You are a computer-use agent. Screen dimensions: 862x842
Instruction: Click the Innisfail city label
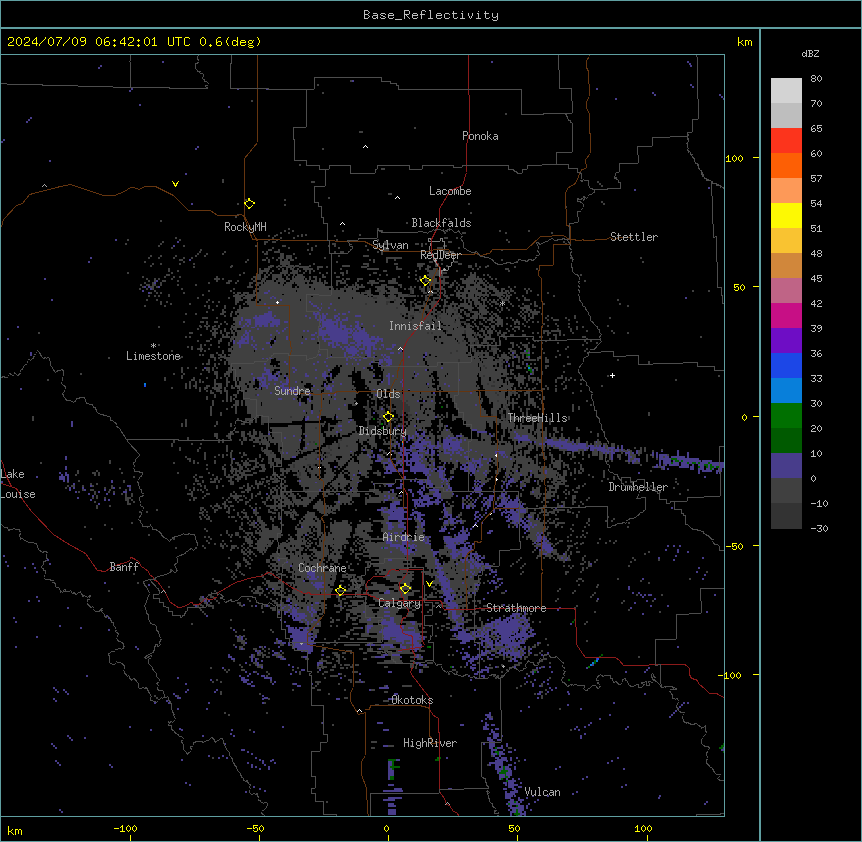click(x=415, y=326)
